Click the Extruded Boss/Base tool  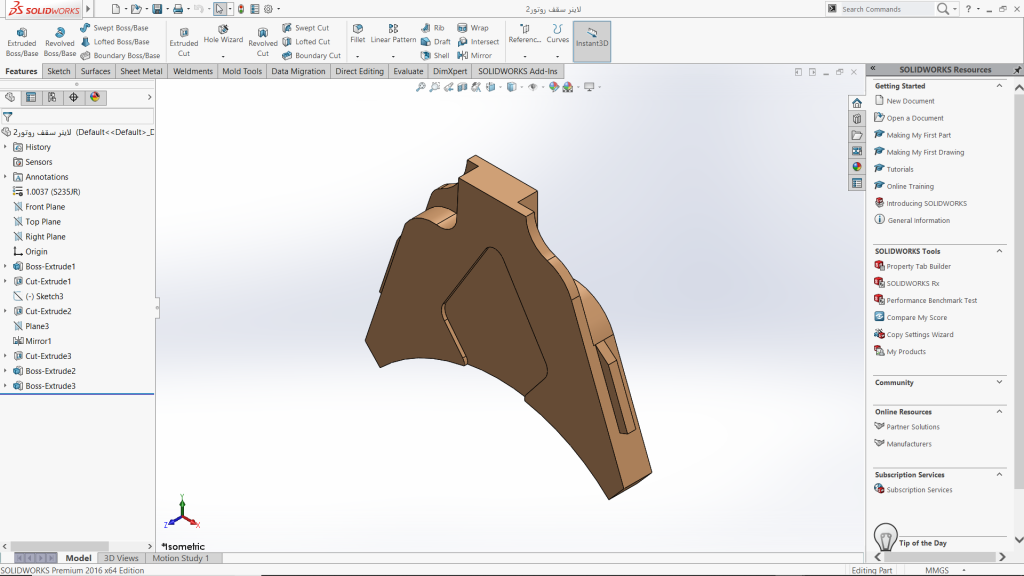21,41
